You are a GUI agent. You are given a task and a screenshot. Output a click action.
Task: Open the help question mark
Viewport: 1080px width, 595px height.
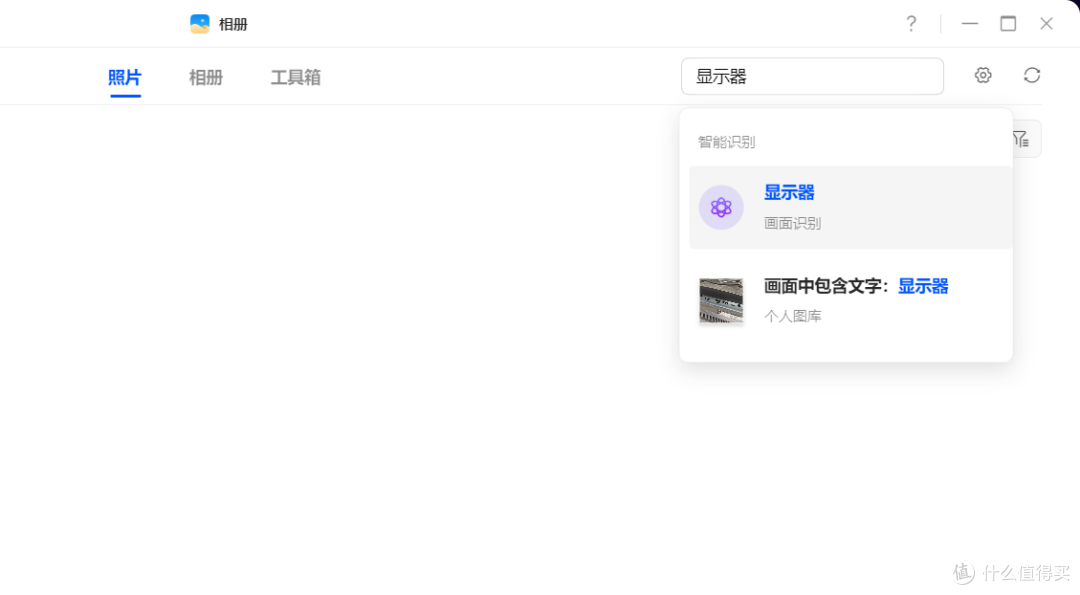(x=911, y=23)
